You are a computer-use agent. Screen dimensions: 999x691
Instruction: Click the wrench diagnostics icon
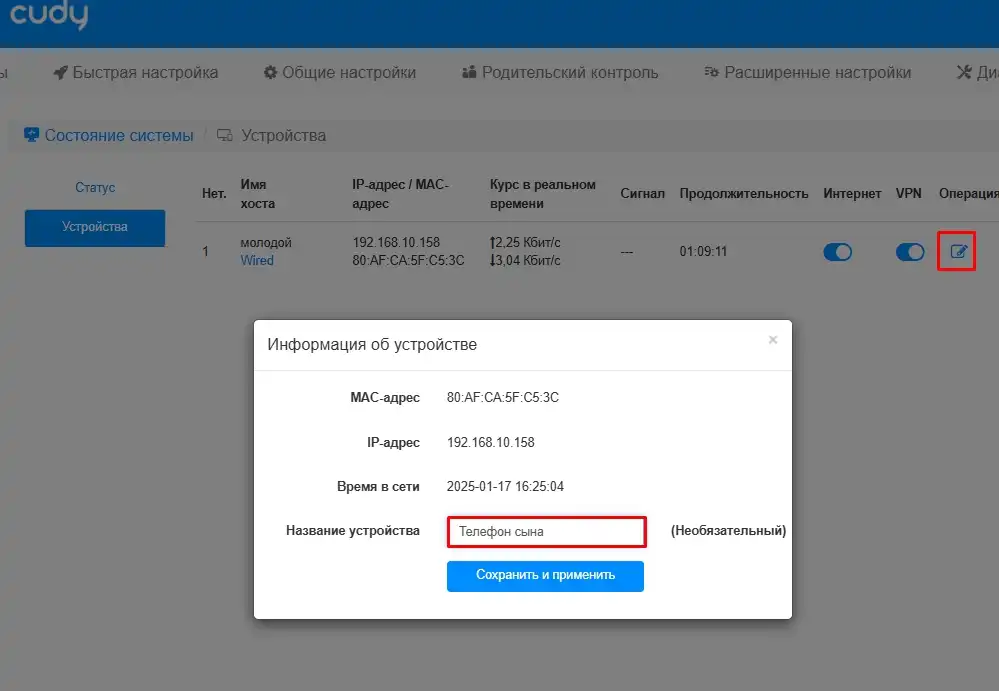pos(964,73)
